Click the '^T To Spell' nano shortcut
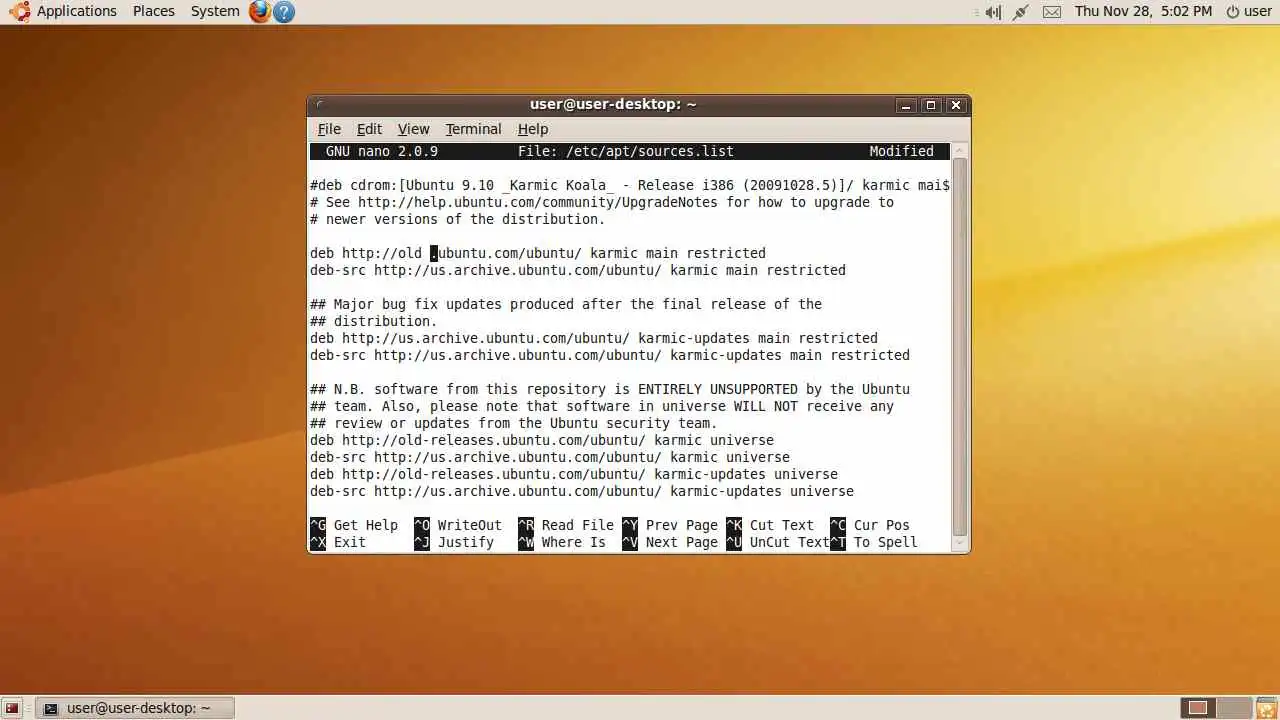The height and width of the screenshot is (720, 1280). pos(874,542)
